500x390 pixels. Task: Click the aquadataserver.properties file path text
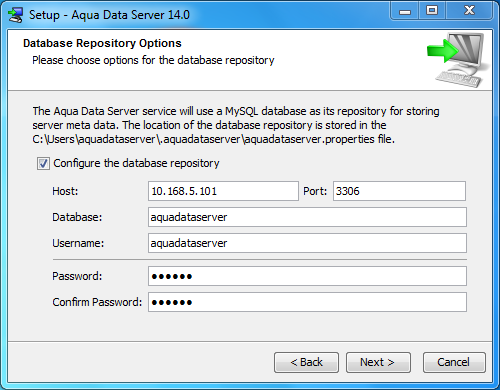213,139
